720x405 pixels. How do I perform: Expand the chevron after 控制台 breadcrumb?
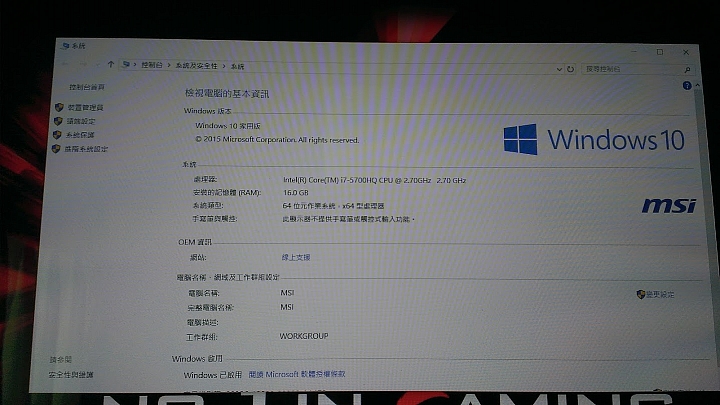click(x=169, y=65)
